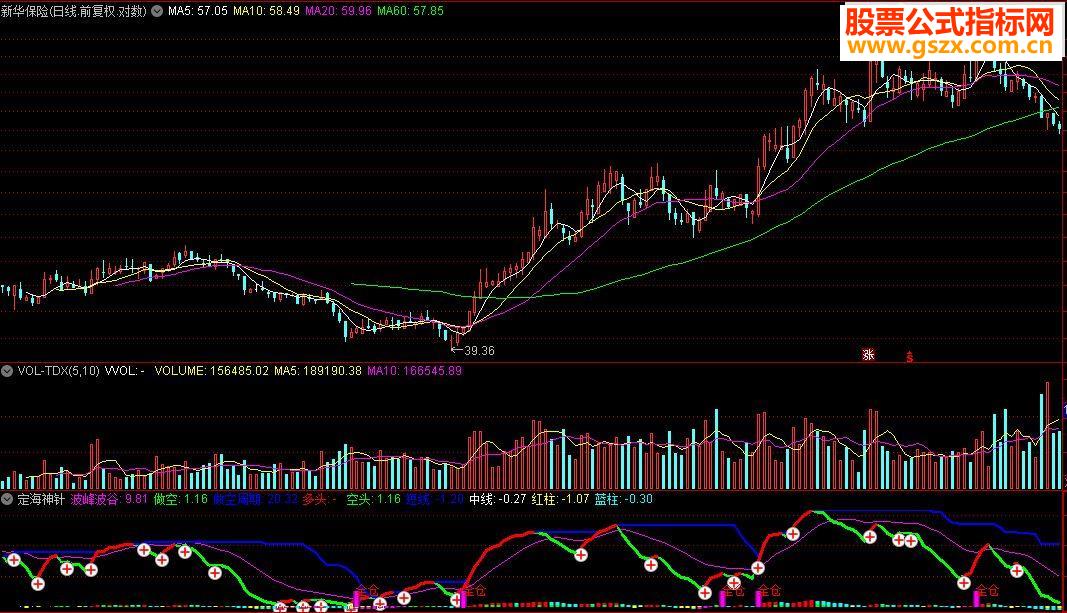Viewport: 1067px width, 613px height.
Task: Select volume MA5: 189190.38 readout
Action: (x=318, y=371)
